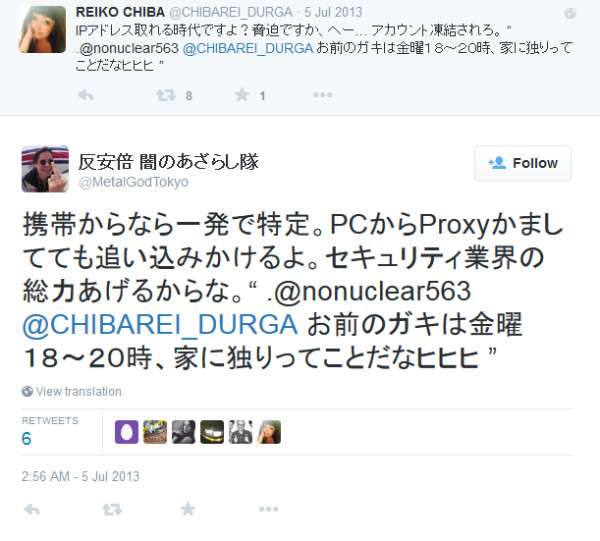This screenshot has width=600, height=541.
Task: Open the @CHIBAREI_DURGA mention in the main tweet
Action: [x=160, y=325]
